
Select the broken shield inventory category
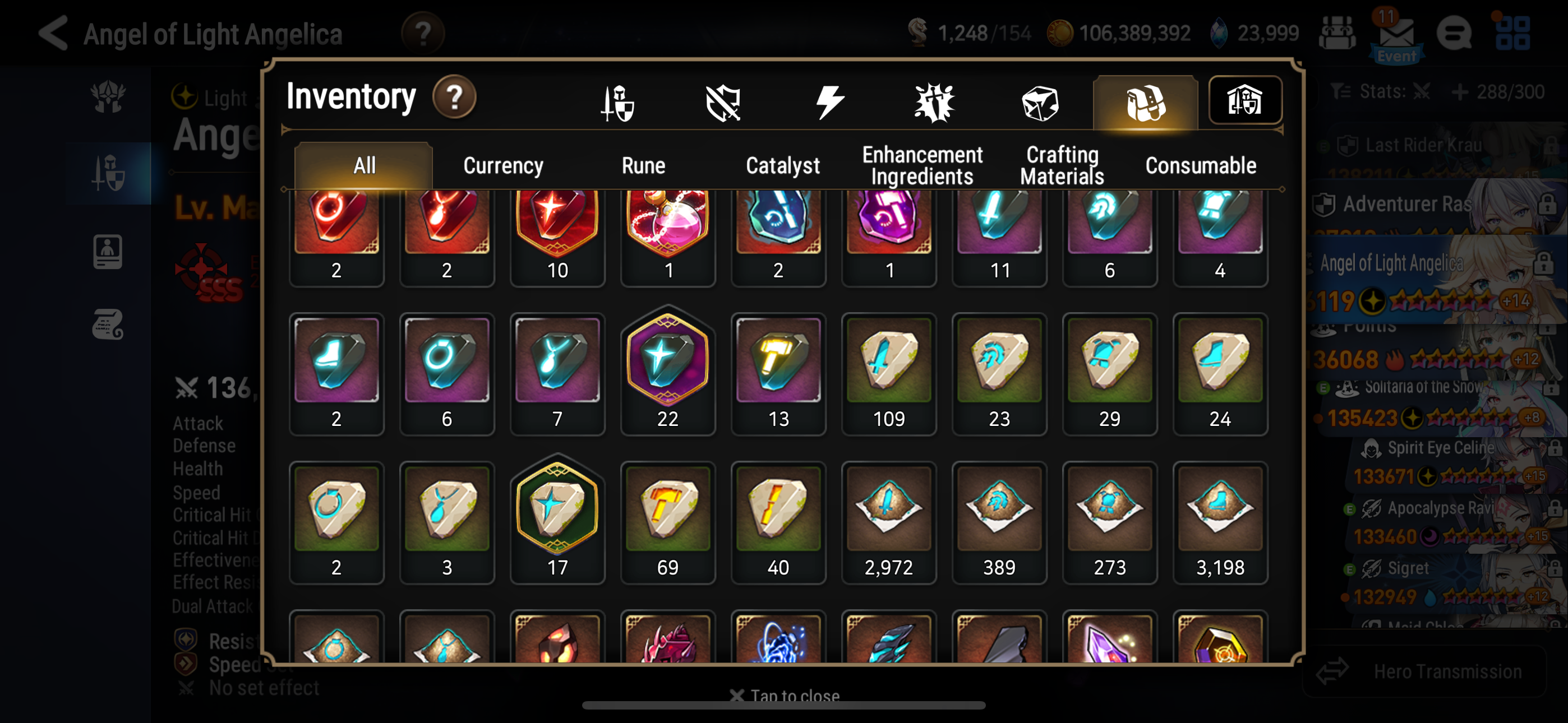pos(723,102)
